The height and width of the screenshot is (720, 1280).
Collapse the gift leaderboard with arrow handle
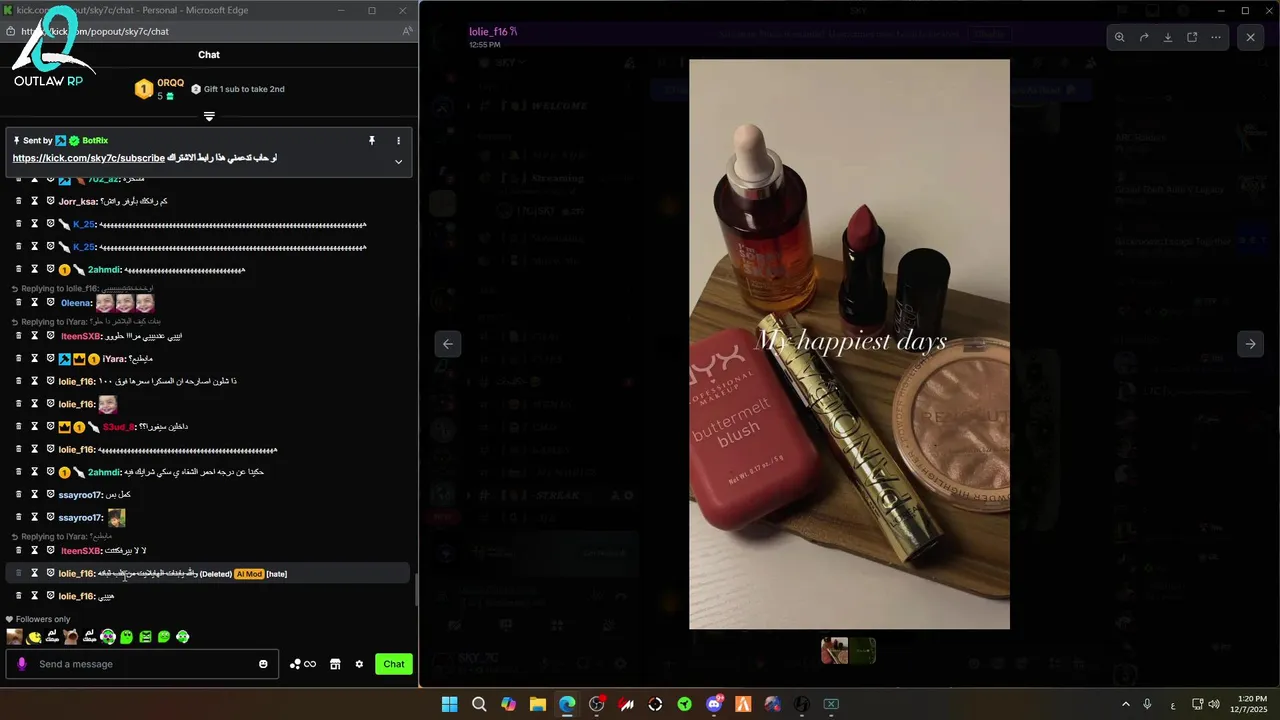pos(209,117)
